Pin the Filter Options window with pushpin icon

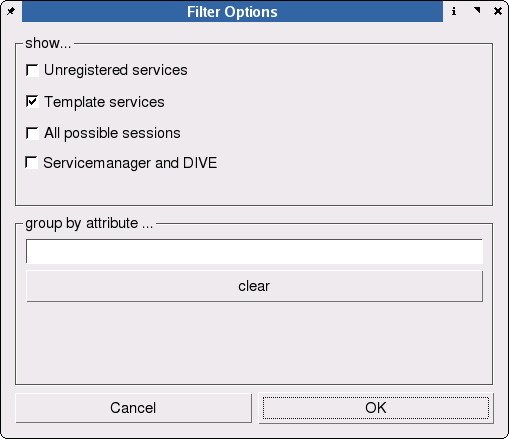[x=11, y=11]
